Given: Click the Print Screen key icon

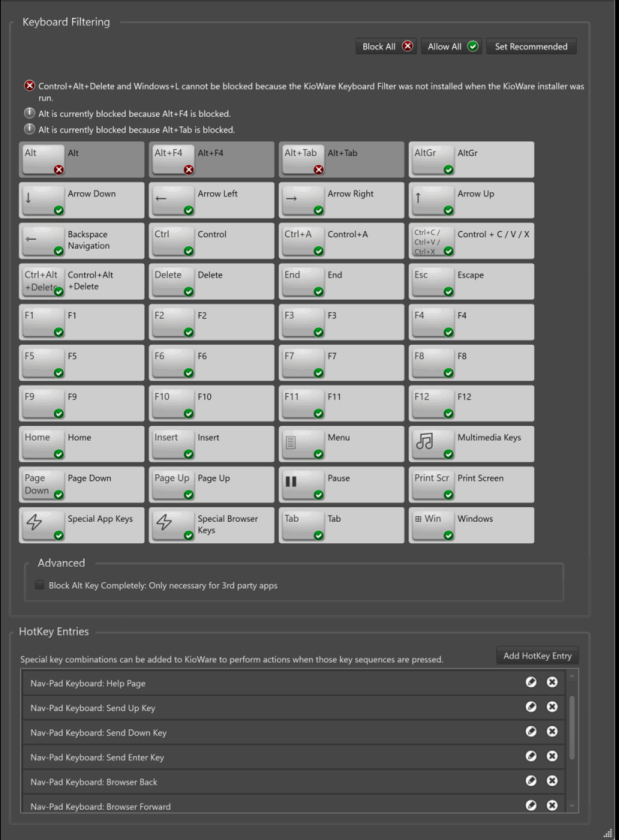Looking at the screenshot, I should [432, 485].
